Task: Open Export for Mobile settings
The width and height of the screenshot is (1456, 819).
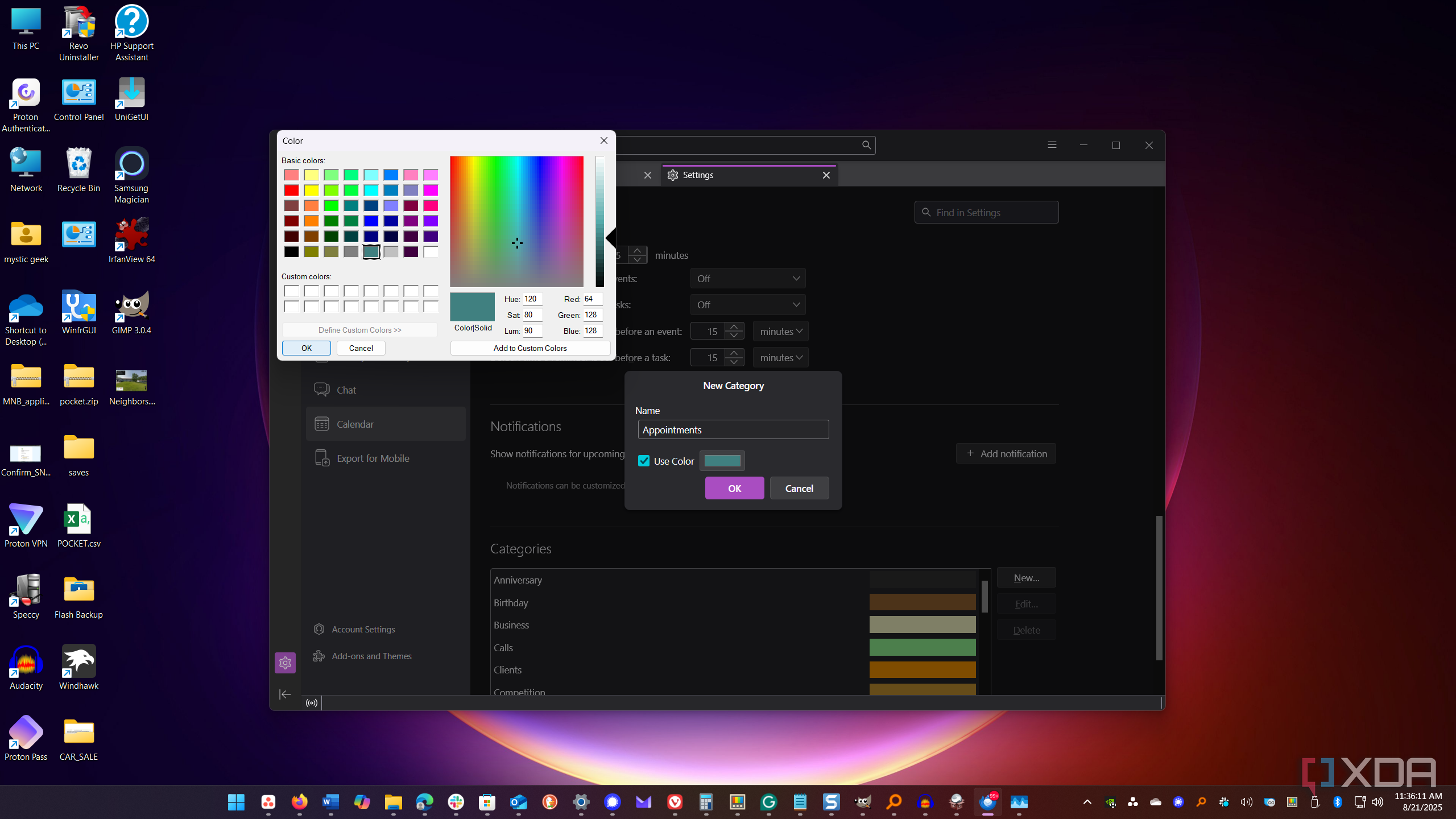Action: point(386,458)
